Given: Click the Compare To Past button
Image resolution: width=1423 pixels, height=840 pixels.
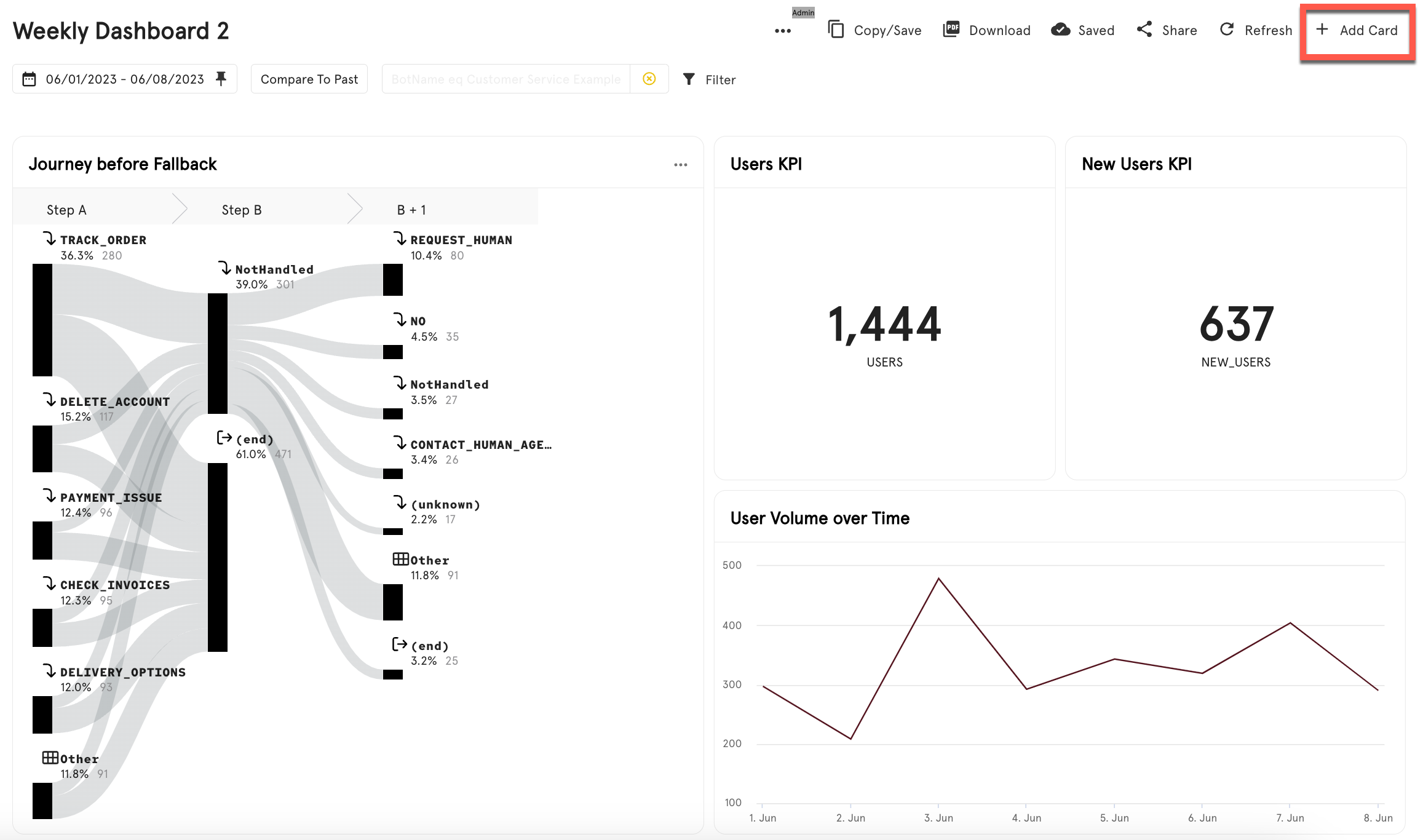Looking at the screenshot, I should tap(309, 79).
